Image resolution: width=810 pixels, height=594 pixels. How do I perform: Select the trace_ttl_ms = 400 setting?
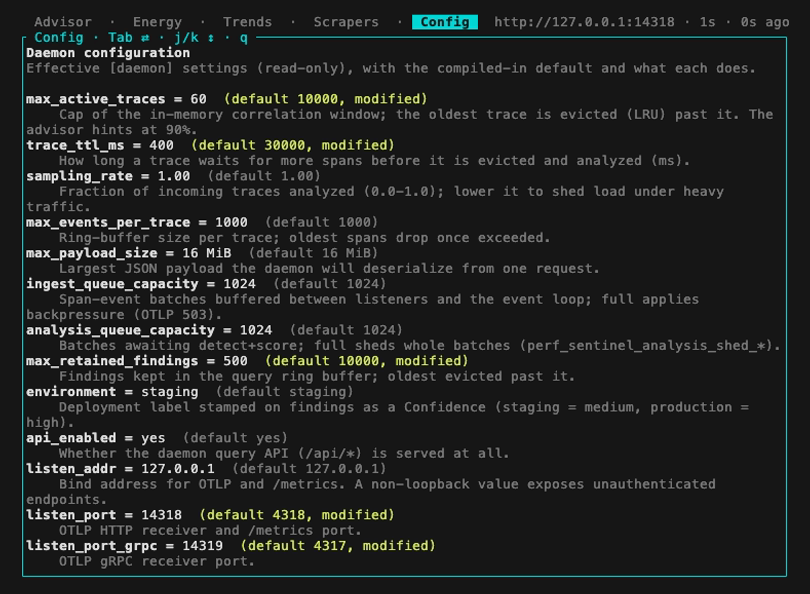[x=100, y=145]
